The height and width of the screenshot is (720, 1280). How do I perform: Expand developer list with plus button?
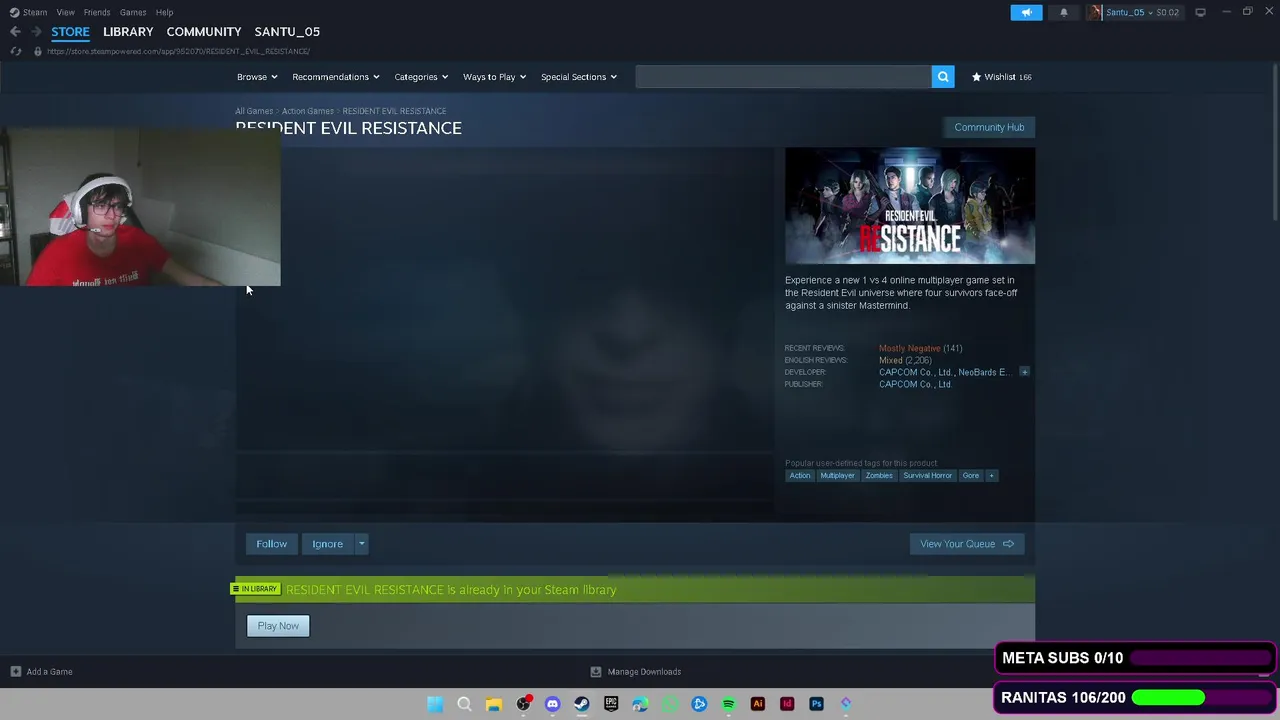click(1024, 372)
